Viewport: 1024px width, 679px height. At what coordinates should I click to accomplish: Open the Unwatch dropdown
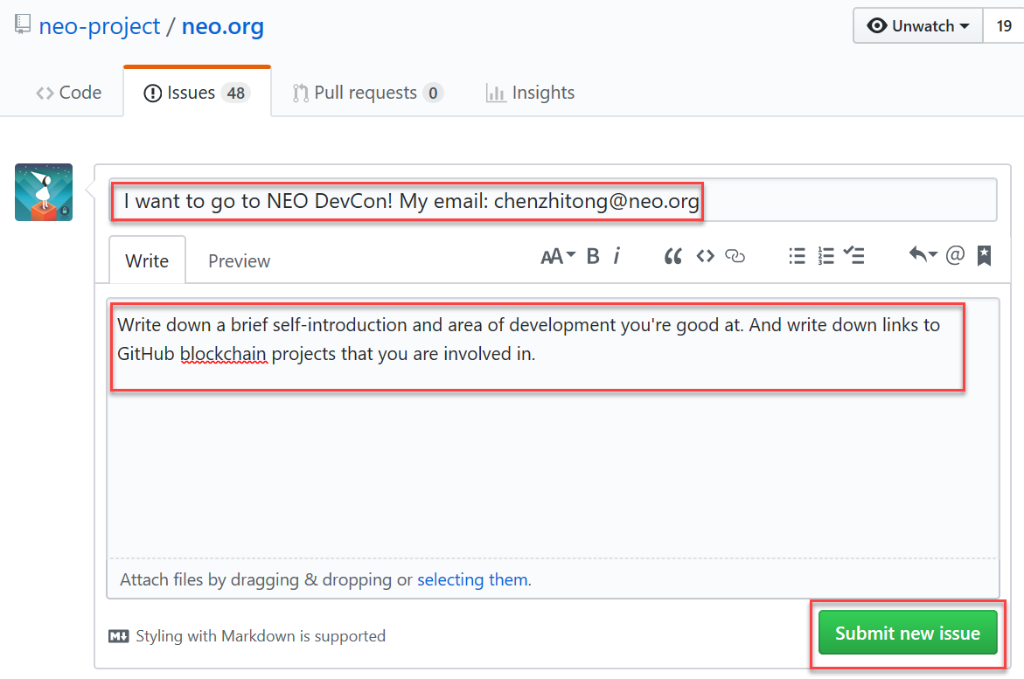coord(918,26)
